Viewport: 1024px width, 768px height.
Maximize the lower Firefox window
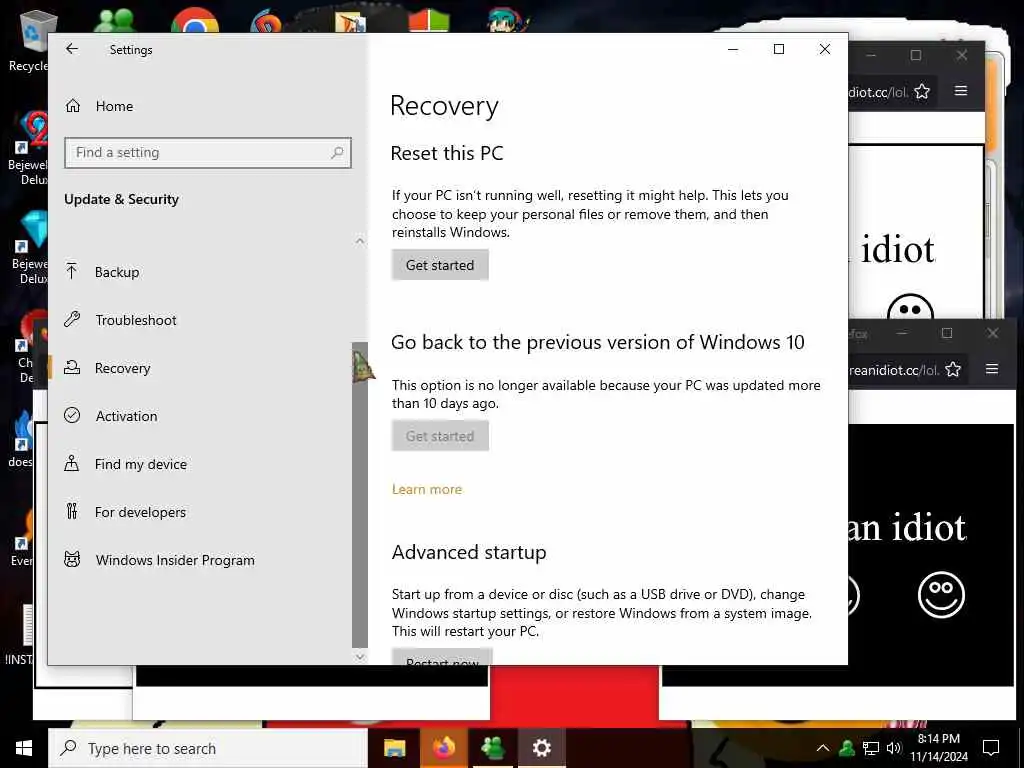click(947, 333)
